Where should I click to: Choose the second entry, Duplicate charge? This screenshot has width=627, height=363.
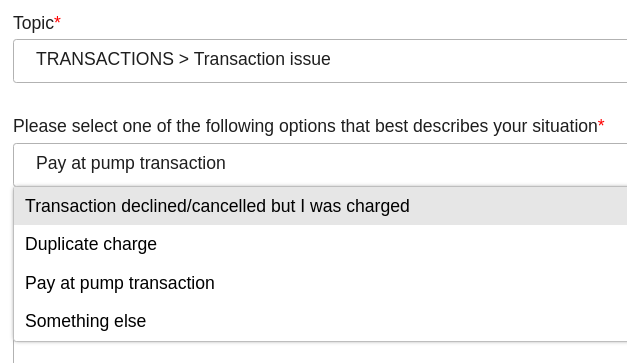pyautogui.click(x=320, y=244)
